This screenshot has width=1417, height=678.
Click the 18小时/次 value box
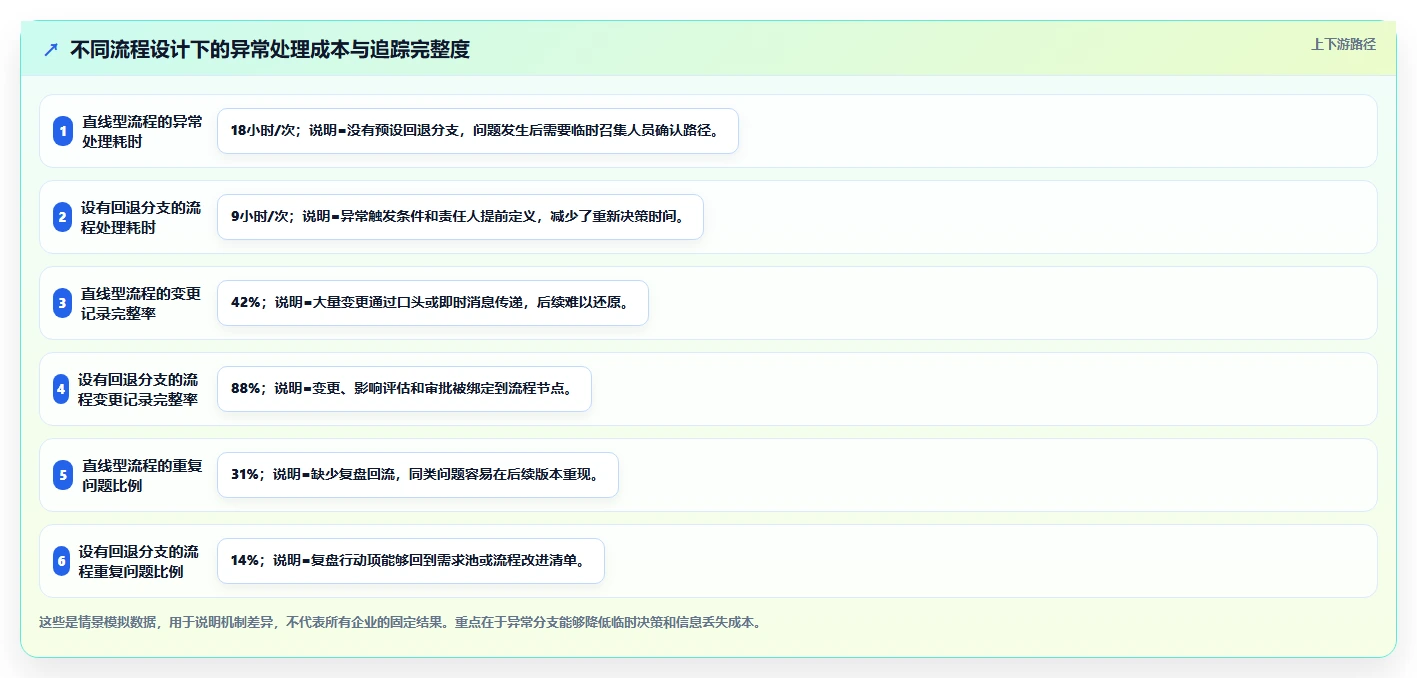[x=478, y=131]
